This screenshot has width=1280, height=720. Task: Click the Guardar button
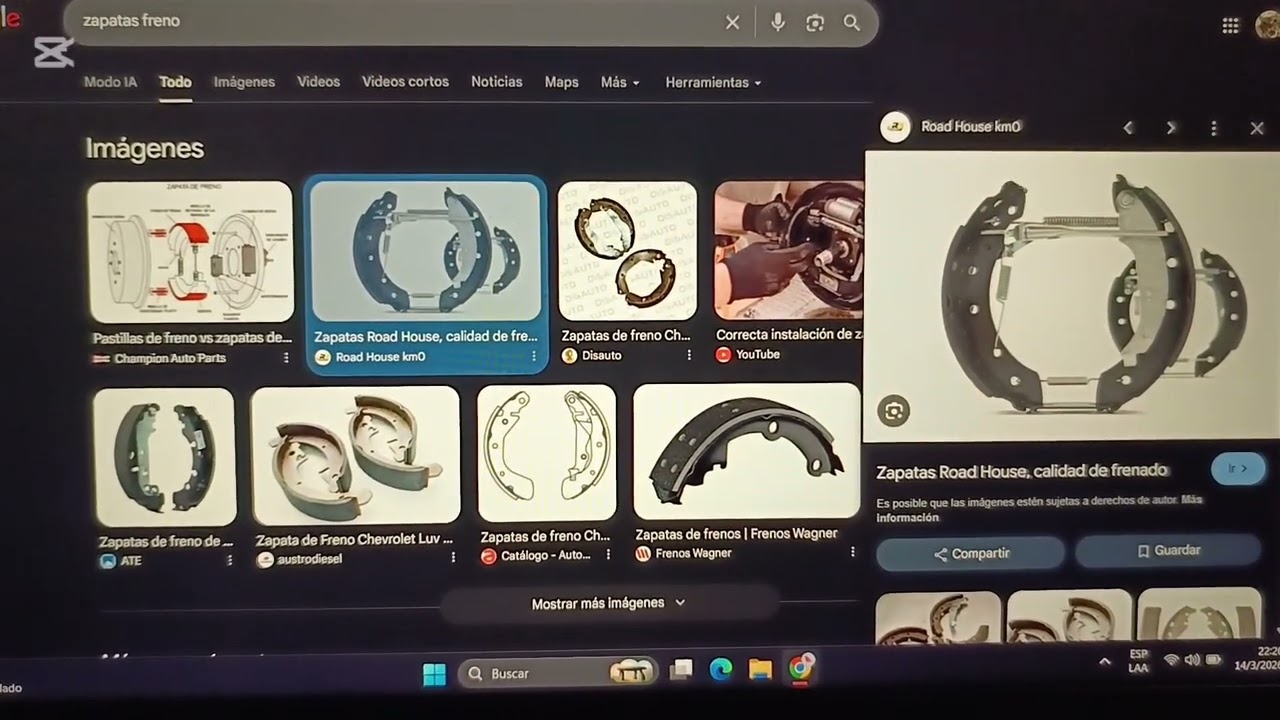click(1168, 550)
